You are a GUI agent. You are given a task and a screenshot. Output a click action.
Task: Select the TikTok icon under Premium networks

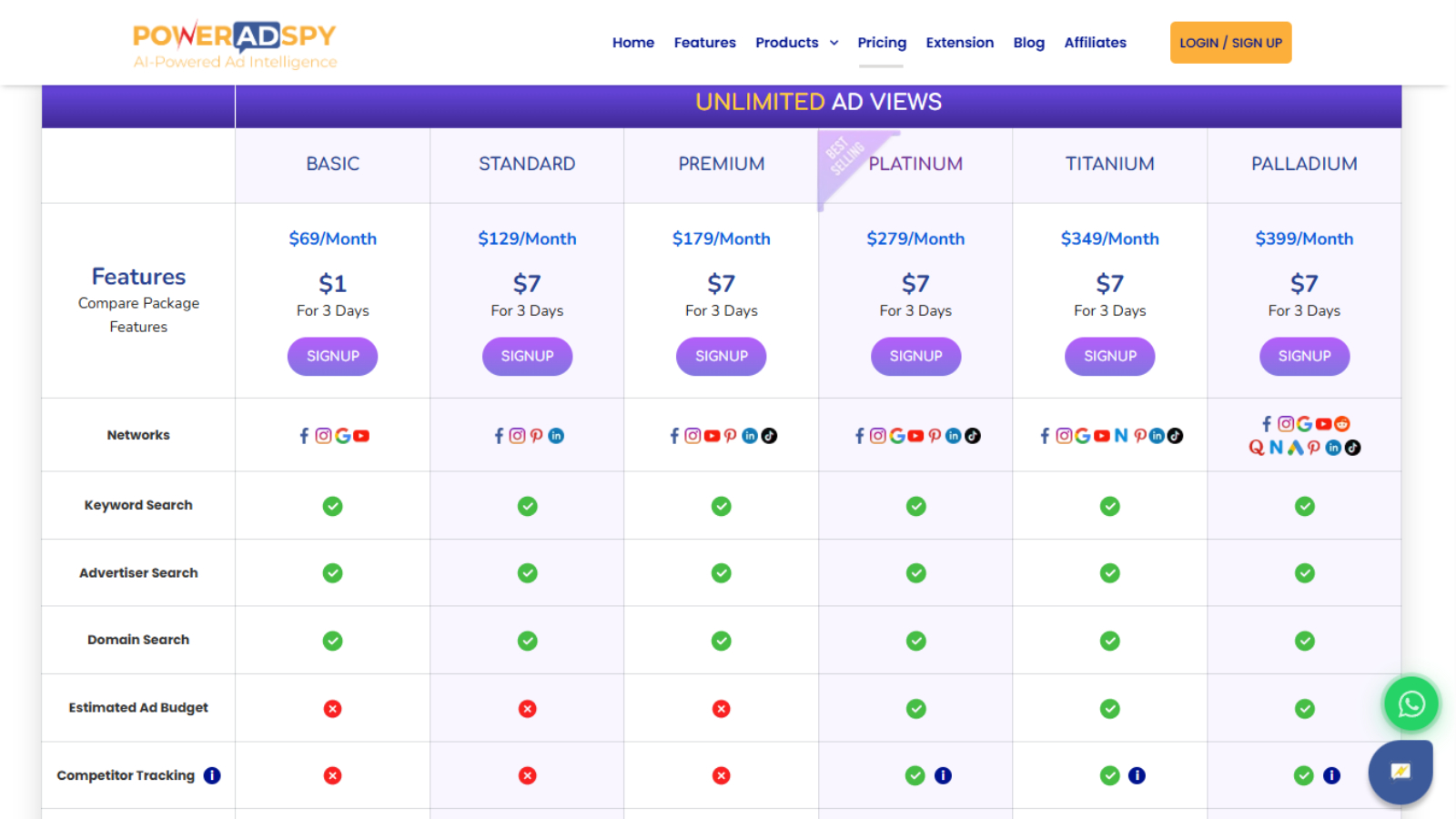(x=769, y=436)
